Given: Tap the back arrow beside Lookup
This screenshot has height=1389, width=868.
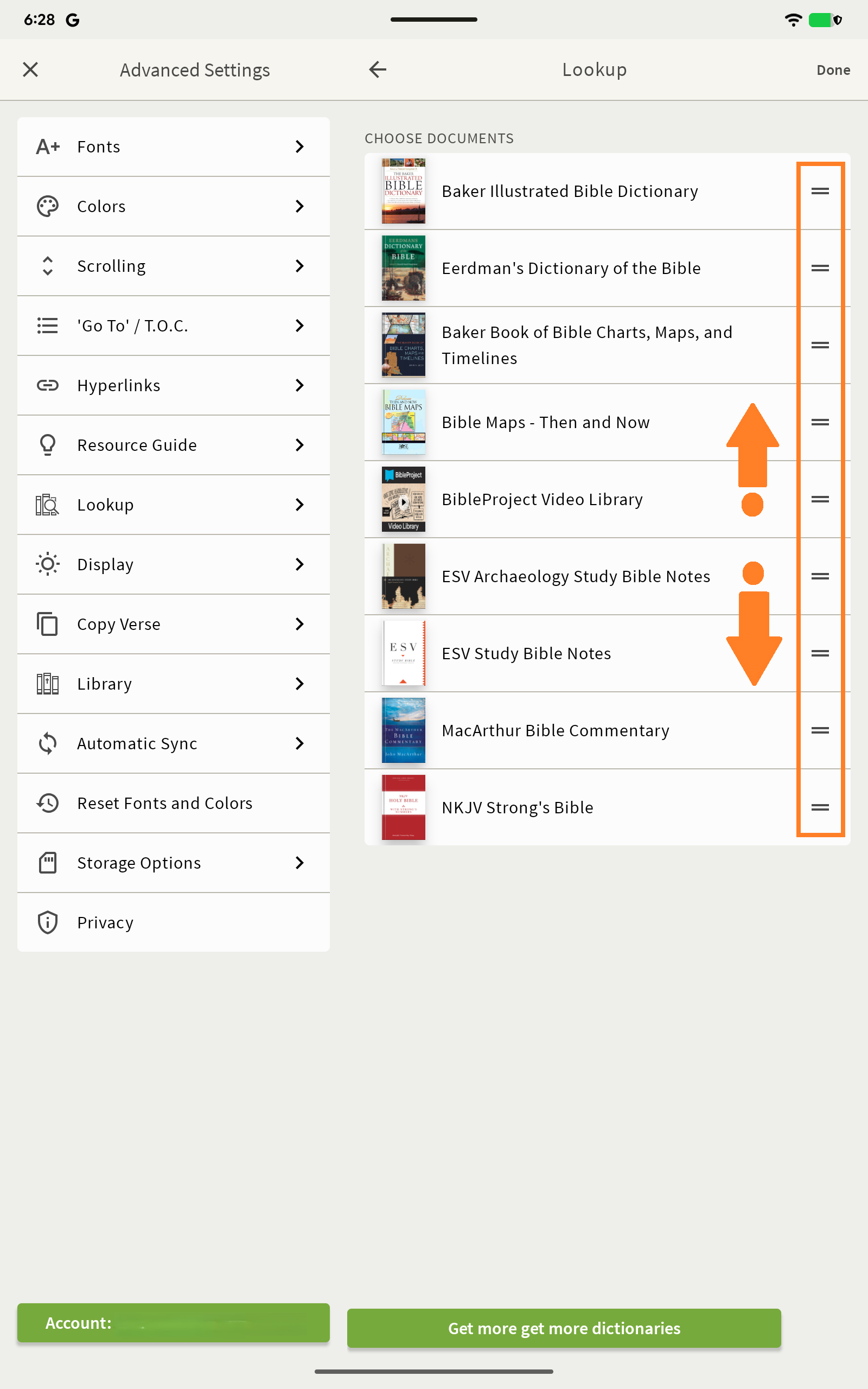Looking at the screenshot, I should [378, 70].
